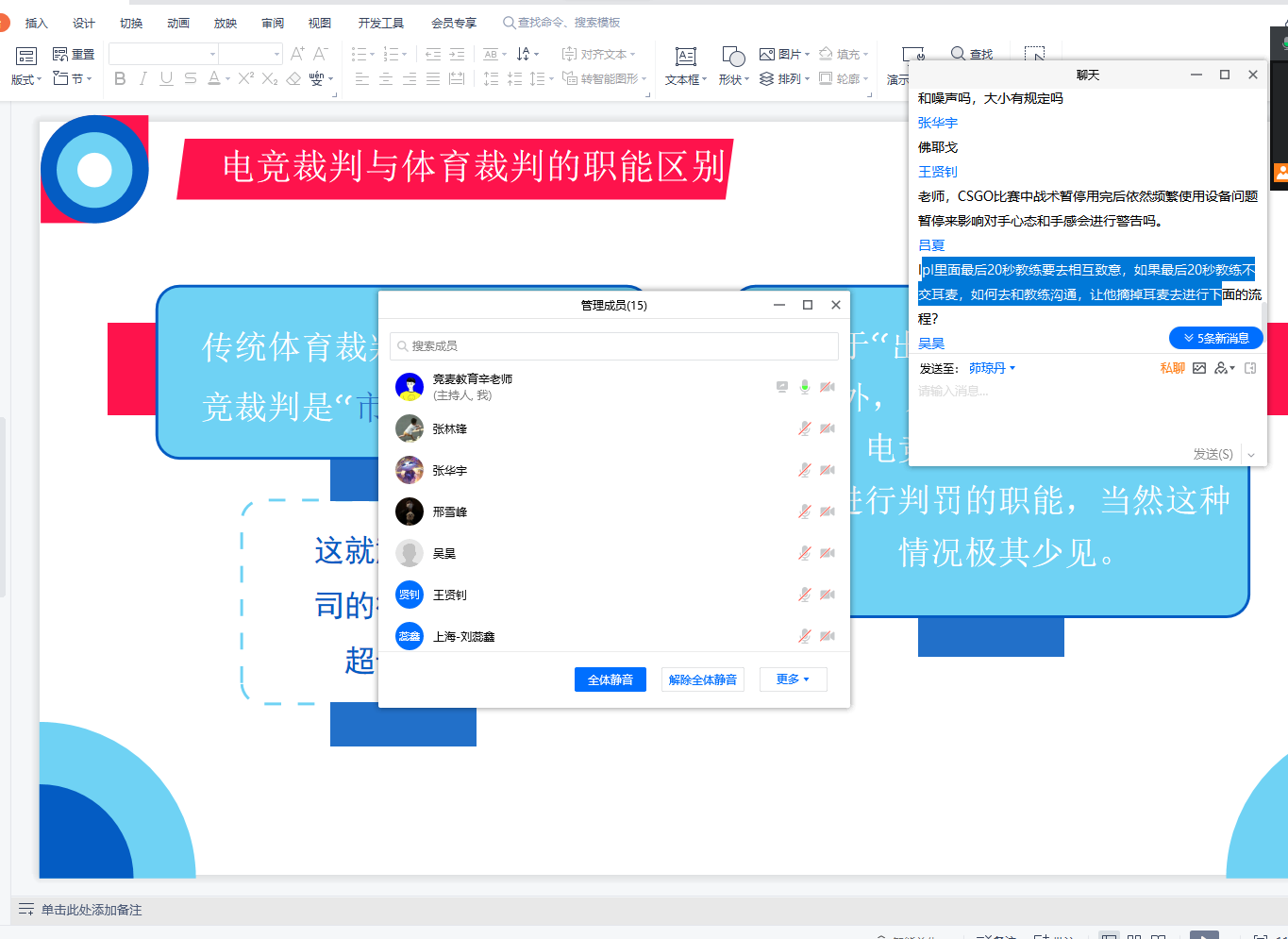Click the Bold formatting icon

(120, 79)
